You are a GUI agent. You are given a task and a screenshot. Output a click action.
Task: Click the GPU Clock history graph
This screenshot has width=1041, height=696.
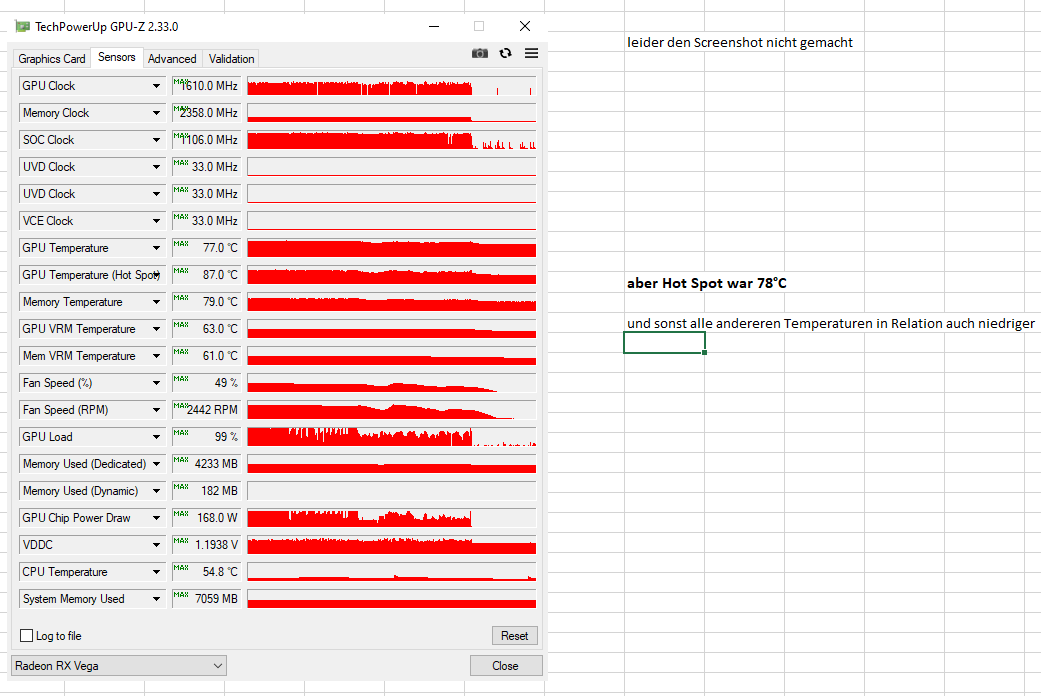pos(392,86)
